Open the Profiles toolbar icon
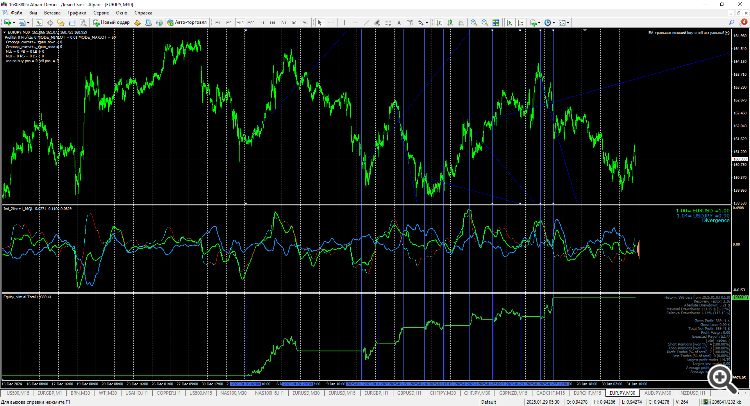The height and width of the screenshot is (406, 750). (x=22, y=22)
